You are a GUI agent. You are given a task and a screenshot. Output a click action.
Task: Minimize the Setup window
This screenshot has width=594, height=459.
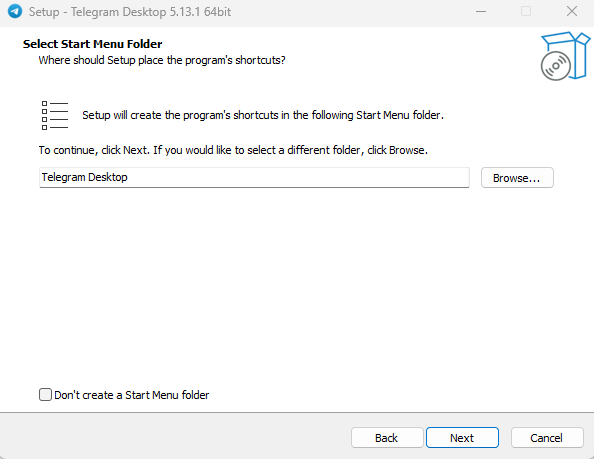(x=481, y=12)
